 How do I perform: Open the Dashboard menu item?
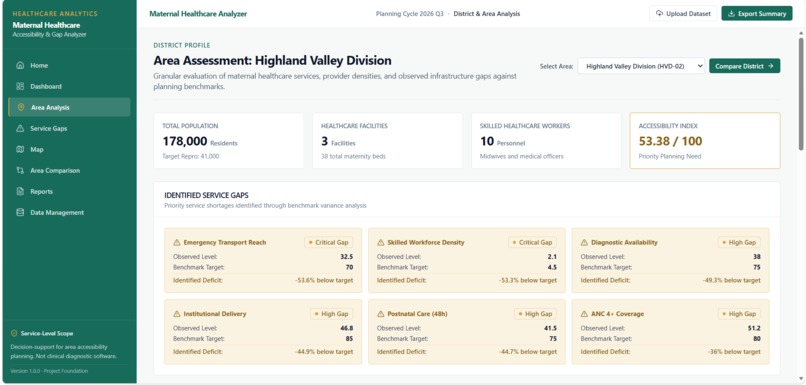(69, 86)
